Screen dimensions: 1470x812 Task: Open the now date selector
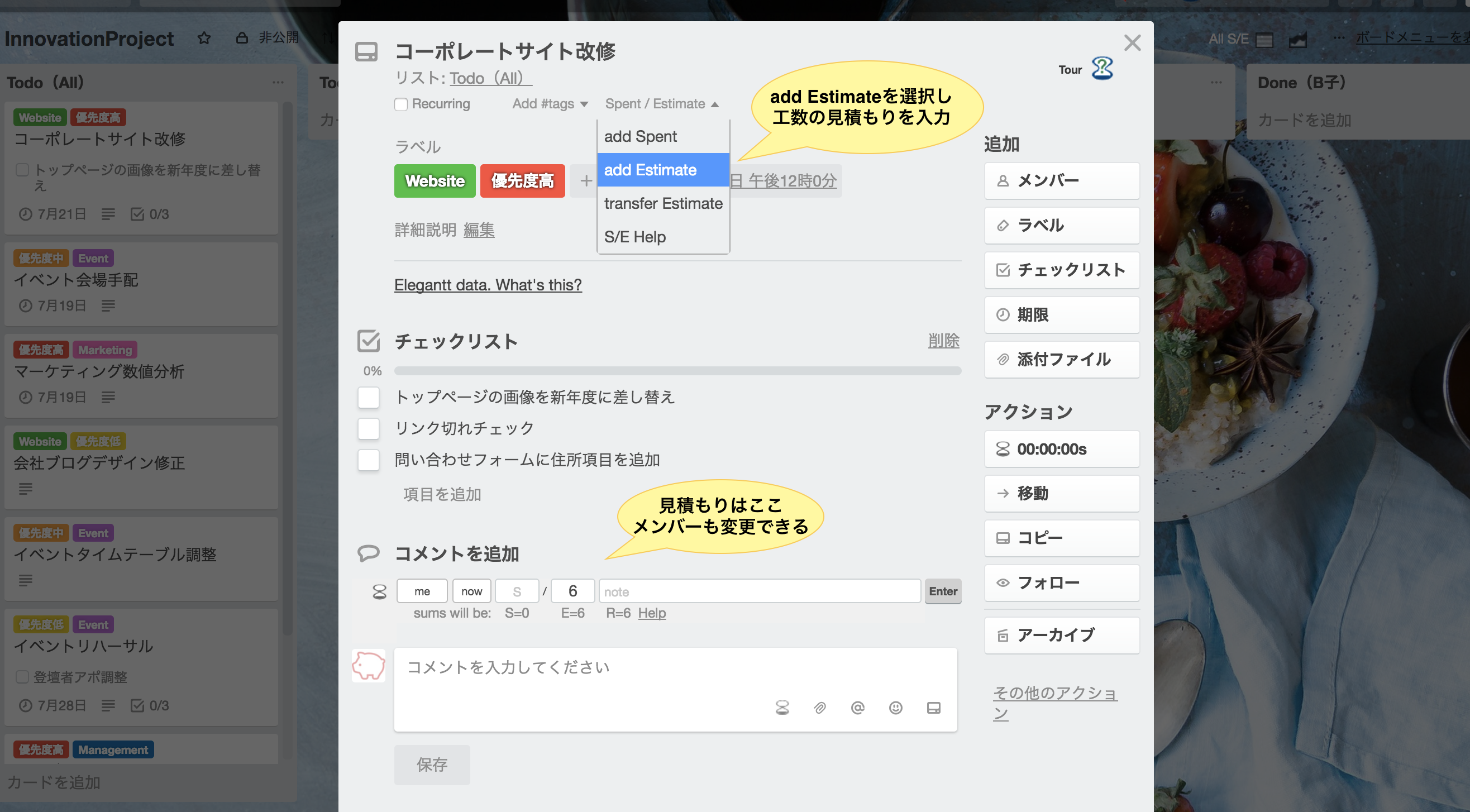point(472,592)
